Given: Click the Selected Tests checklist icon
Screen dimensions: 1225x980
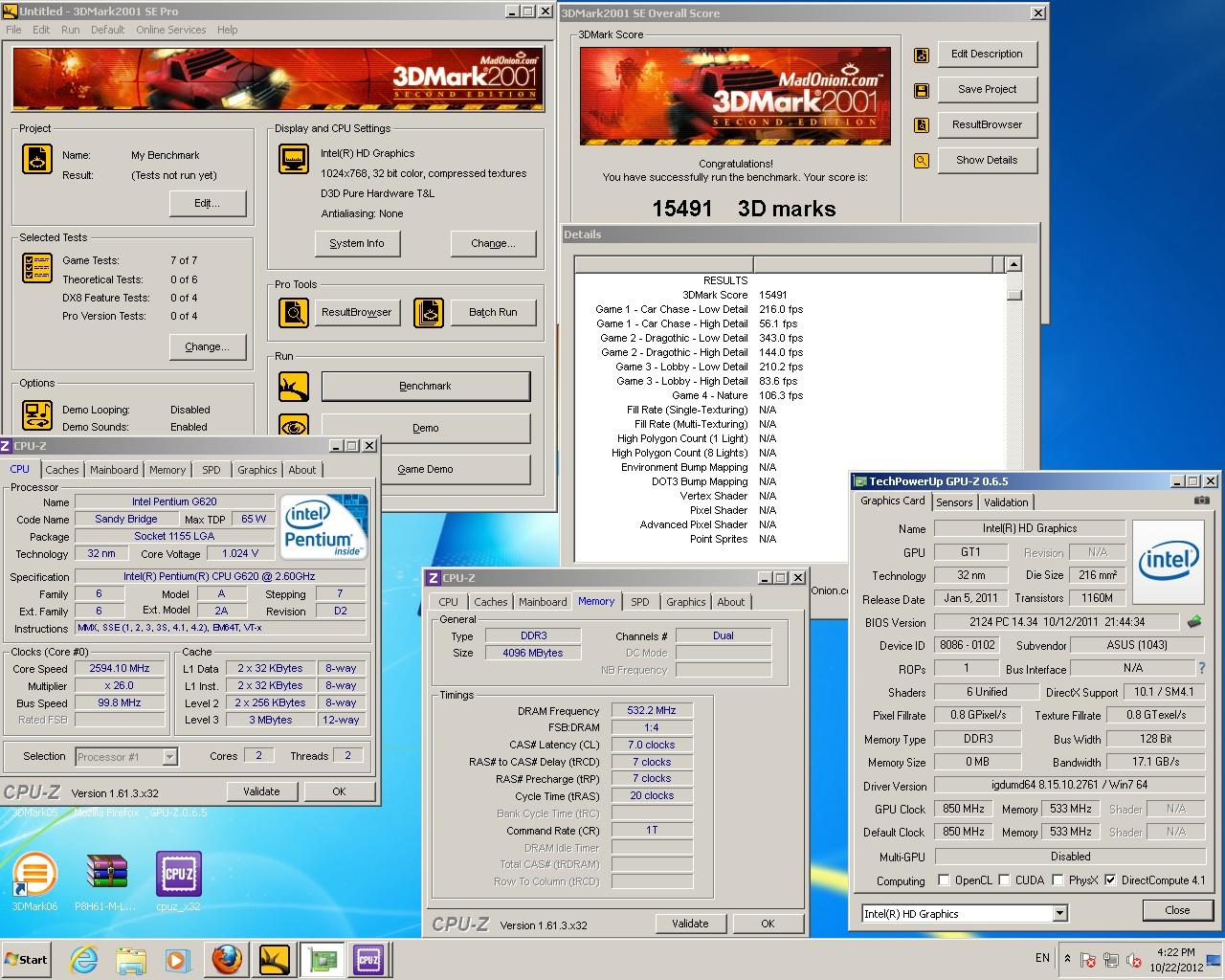Looking at the screenshot, I should click(x=37, y=268).
